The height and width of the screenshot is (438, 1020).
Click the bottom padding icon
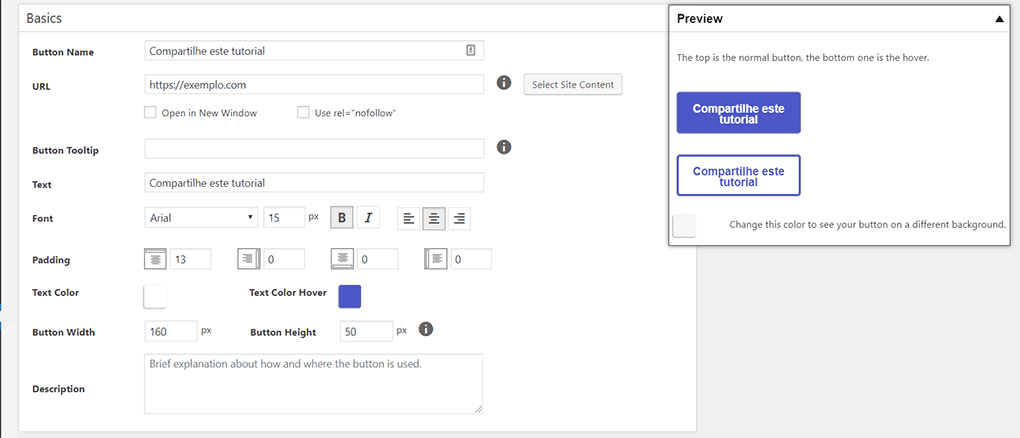point(342,258)
